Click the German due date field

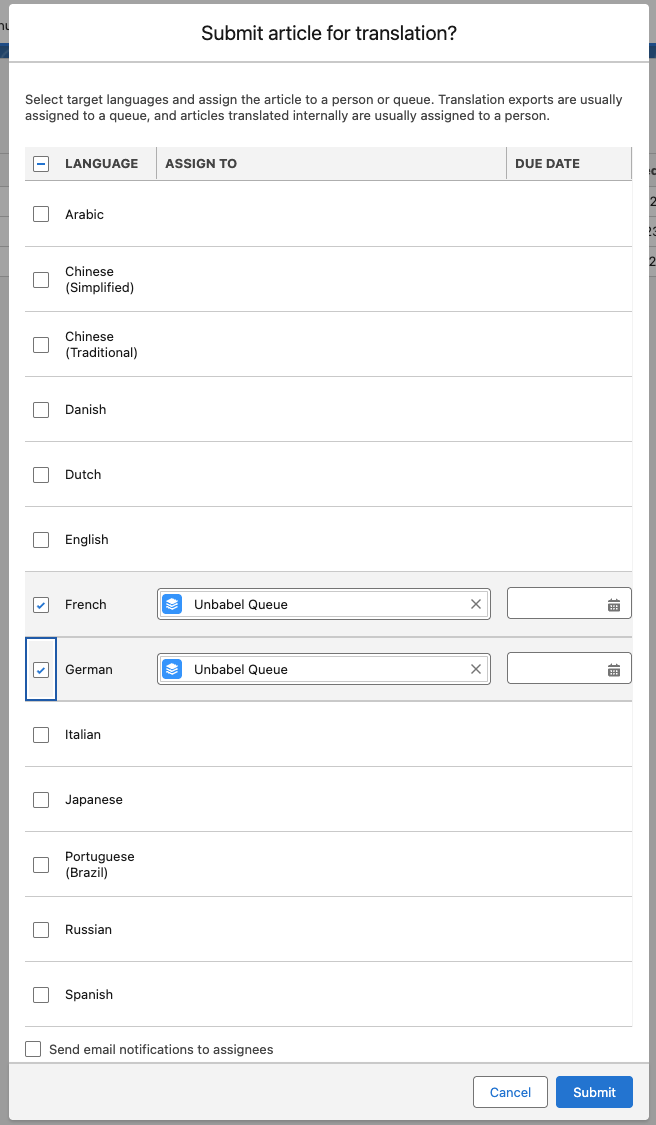tap(569, 668)
